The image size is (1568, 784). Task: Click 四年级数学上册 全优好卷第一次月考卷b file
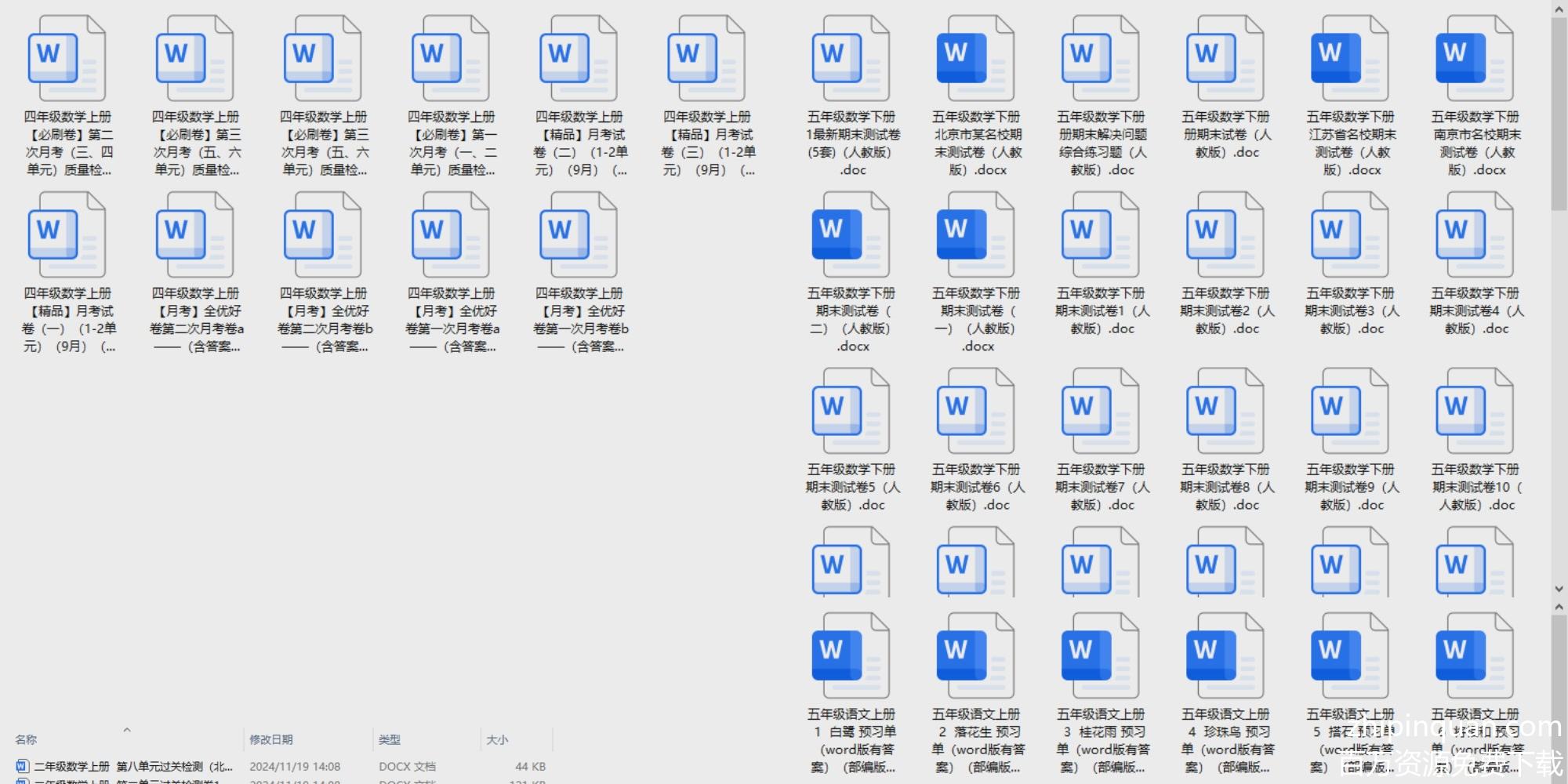[x=579, y=235]
